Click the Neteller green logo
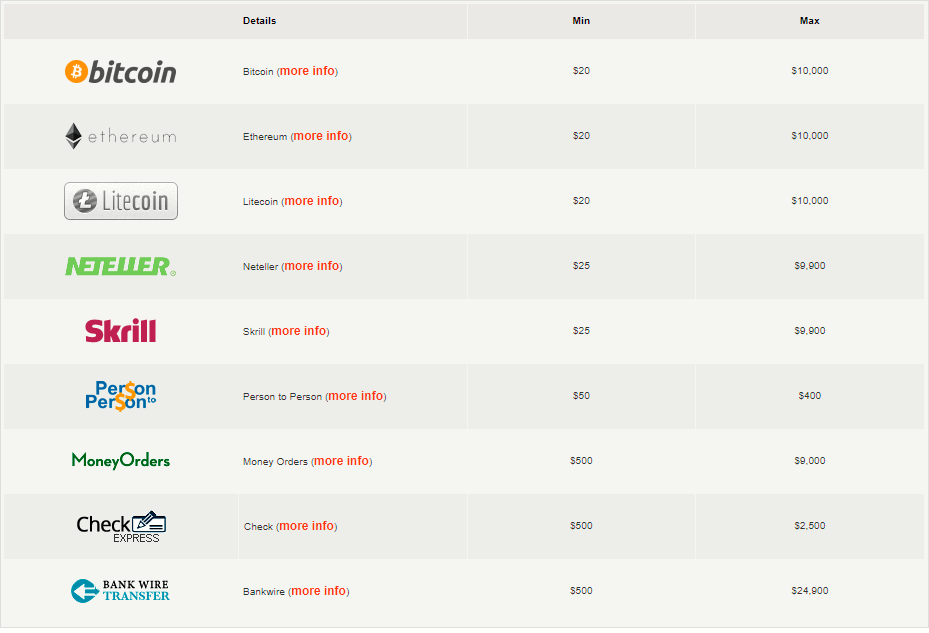 (120, 266)
